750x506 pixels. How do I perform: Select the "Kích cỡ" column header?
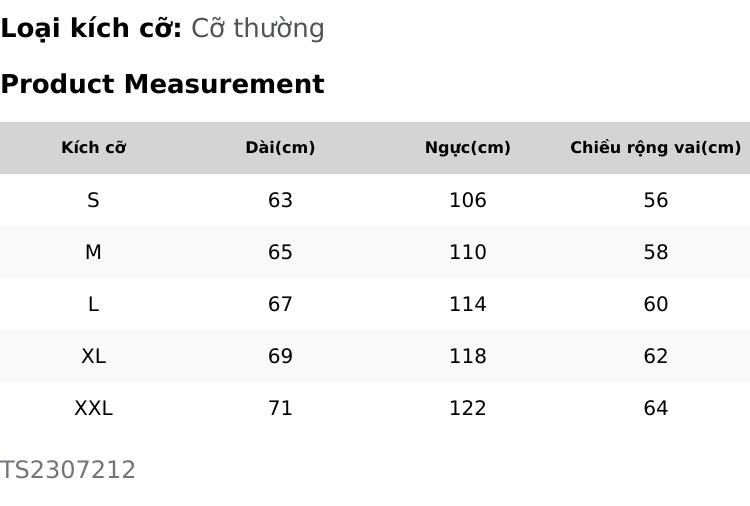point(93,148)
